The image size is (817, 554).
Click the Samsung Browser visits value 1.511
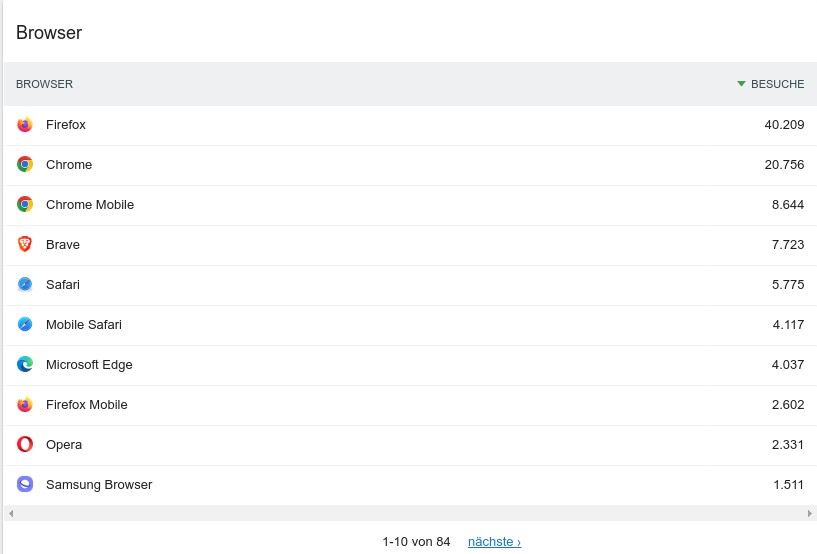point(788,484)
